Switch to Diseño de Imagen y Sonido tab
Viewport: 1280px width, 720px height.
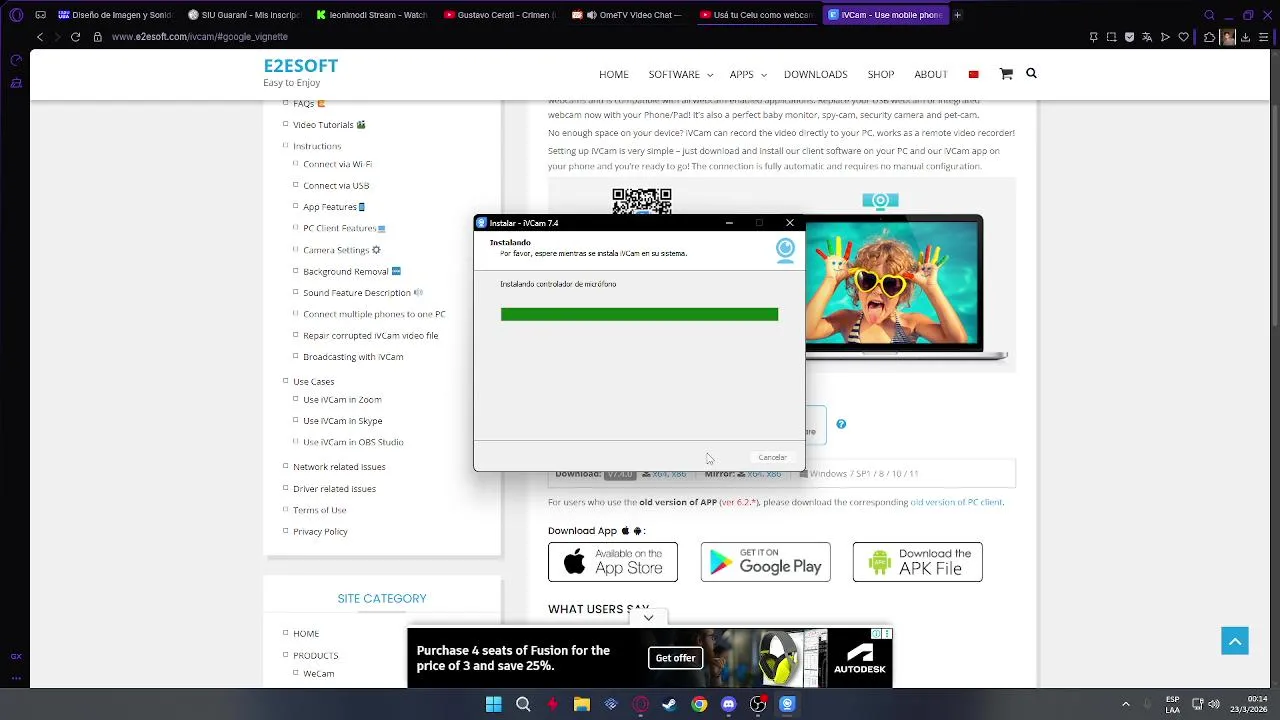click(115, 15)
